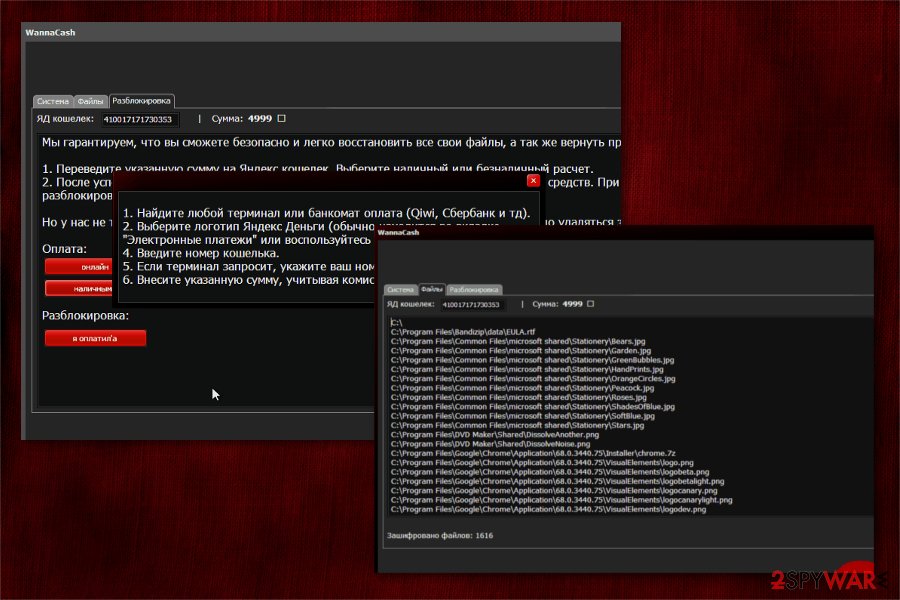This screenshot has height=600, width=900.
Task: Click the Разблокировка: heading above the pay-confirm button
Action: [86, 315]
